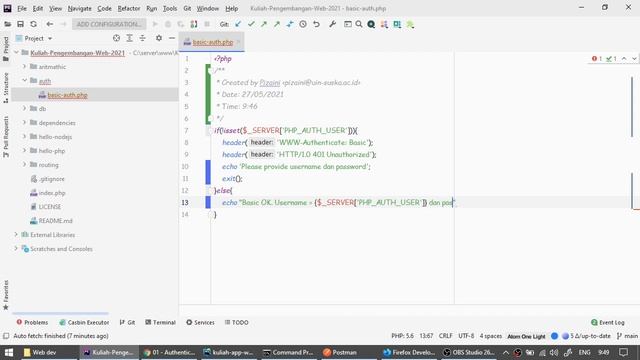Click the CRLF line separator status
This screenshot has height=360, width=640.
coord(445,336)
